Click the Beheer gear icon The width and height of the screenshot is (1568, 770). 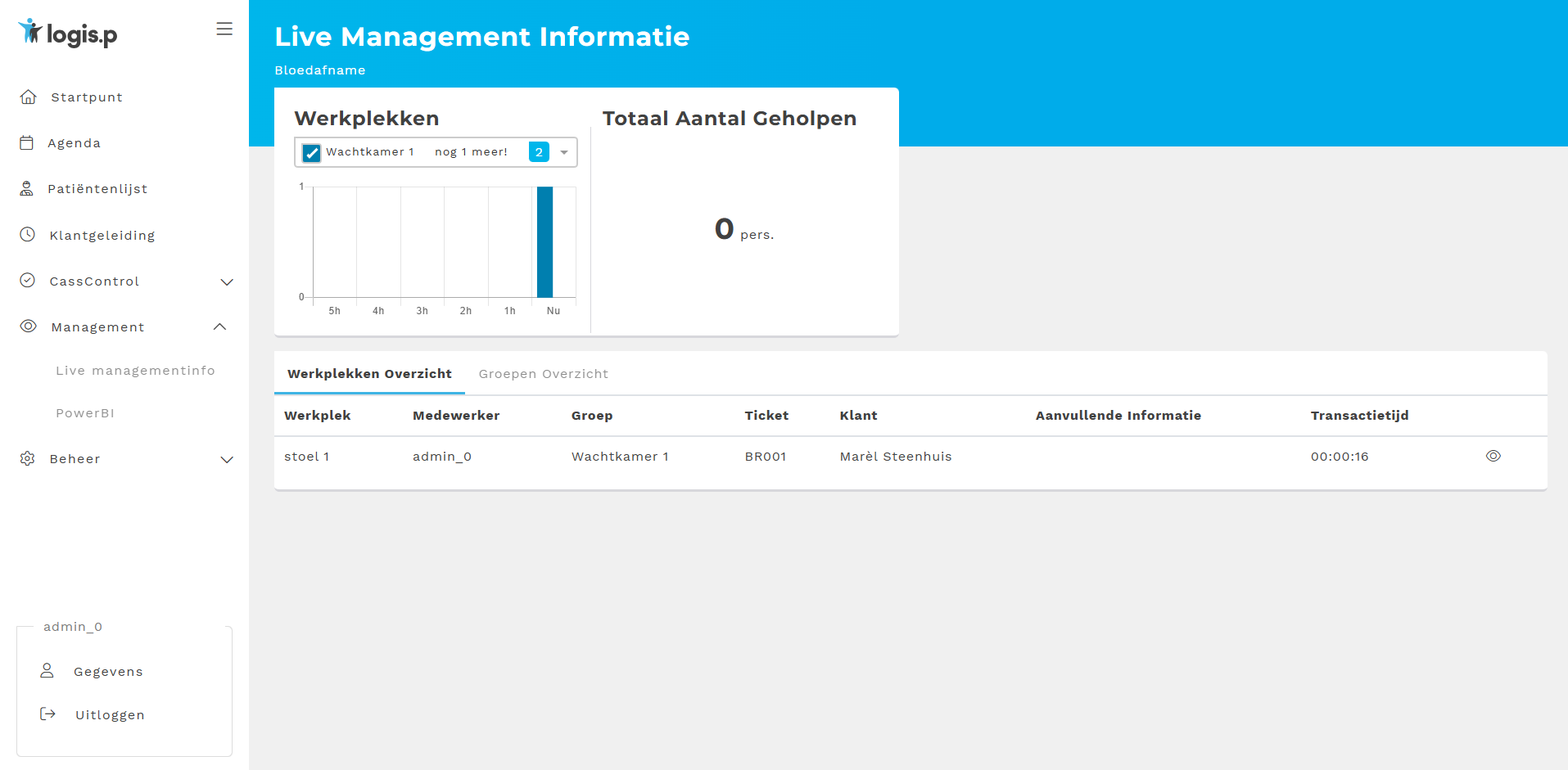point(28,458)
